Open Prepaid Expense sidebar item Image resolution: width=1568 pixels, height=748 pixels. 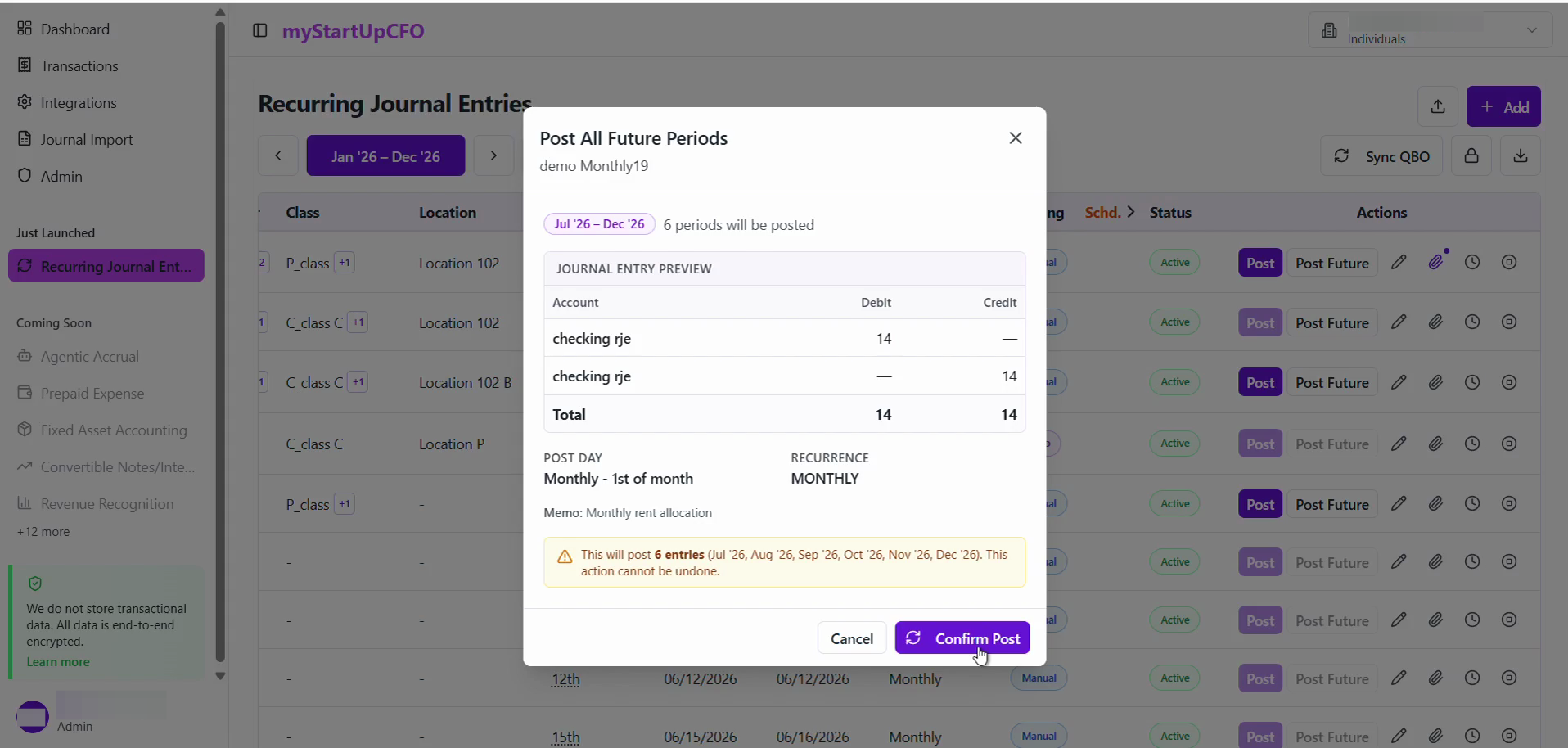coord(80,393)
